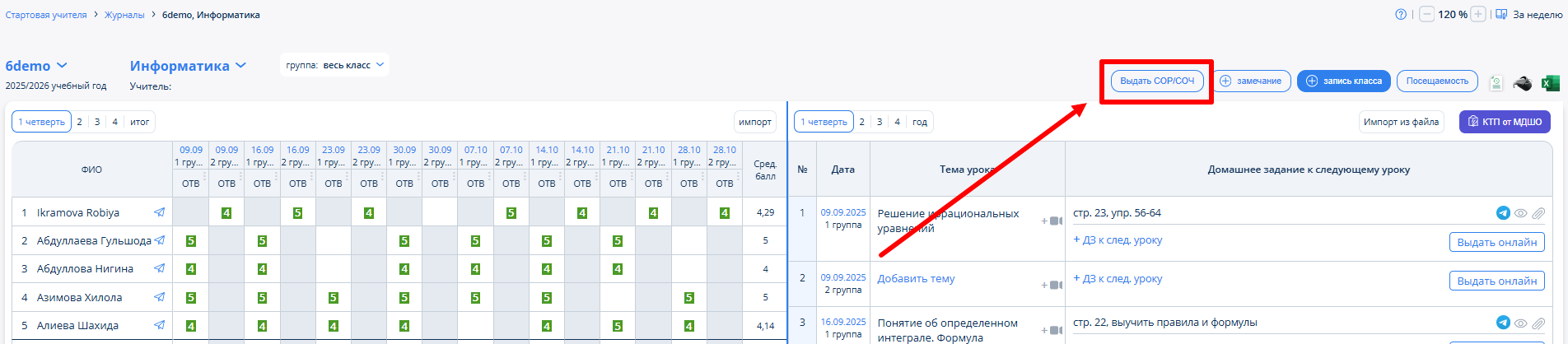
Task: Click the paperclip attachment icon in lesson 1
Action: coord(1538,213)
